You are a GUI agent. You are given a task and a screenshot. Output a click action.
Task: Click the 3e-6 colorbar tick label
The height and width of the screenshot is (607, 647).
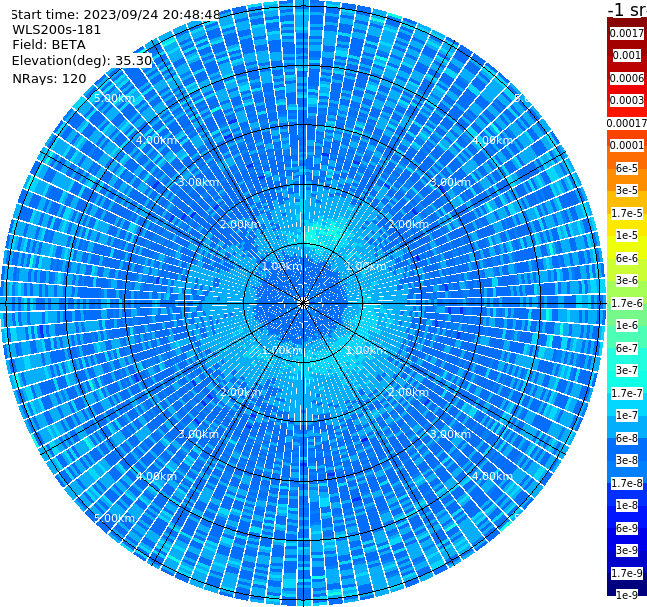click(627, 280)
